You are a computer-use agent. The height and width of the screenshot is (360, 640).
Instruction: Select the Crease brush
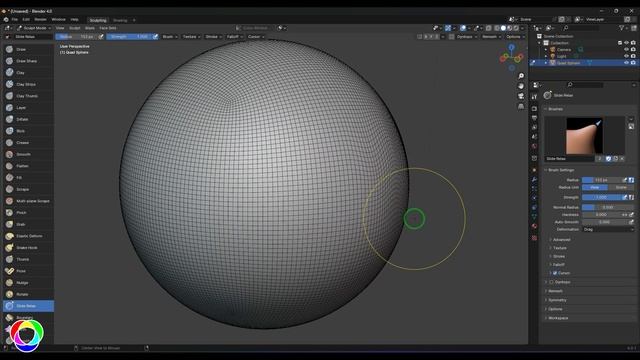(x=28, y=142)
